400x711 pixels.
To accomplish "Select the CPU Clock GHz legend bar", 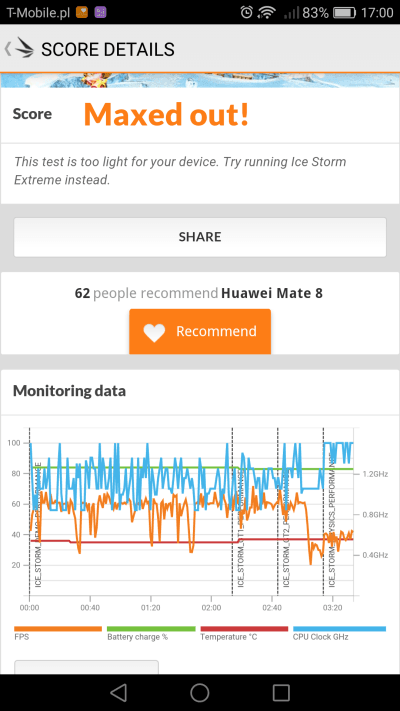I will point(339,629).
